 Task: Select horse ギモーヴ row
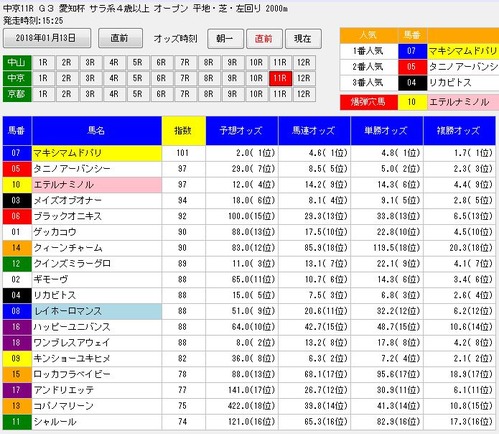(249, 279)
